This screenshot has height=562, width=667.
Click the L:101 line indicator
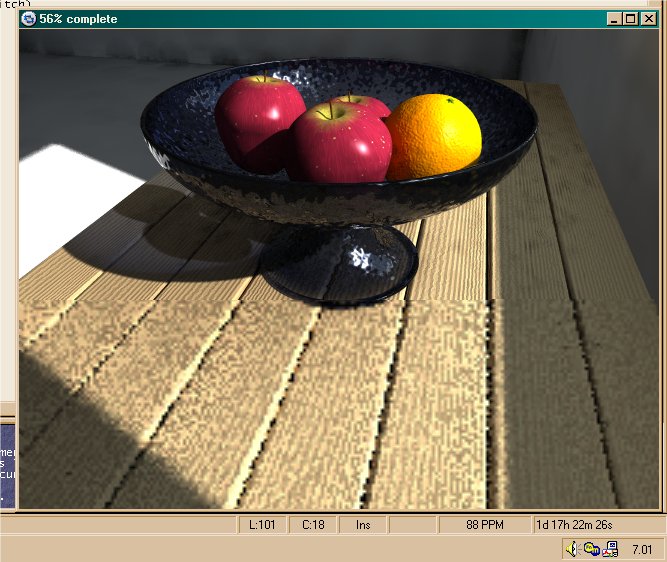(262, 525)
